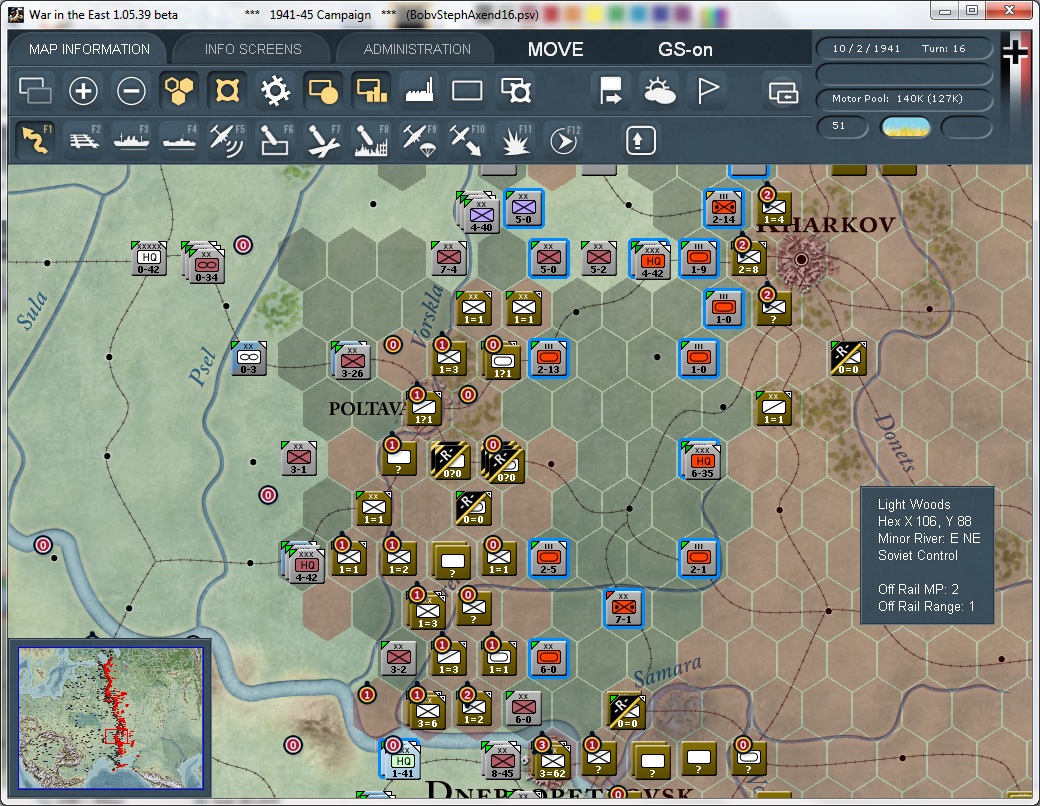
Task: Click inside the minimap overview
Action: [x=111, y=718]
